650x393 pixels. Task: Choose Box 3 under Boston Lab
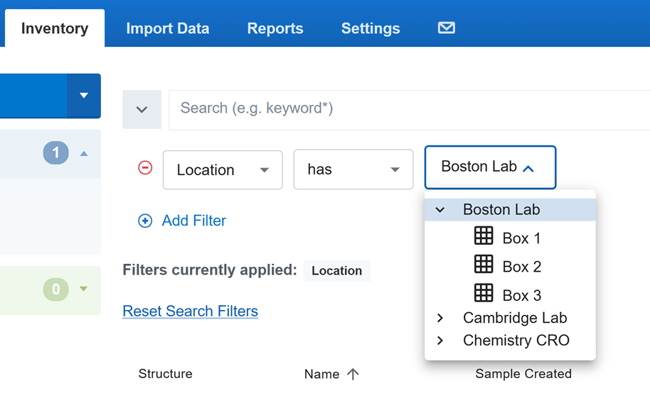522,296
